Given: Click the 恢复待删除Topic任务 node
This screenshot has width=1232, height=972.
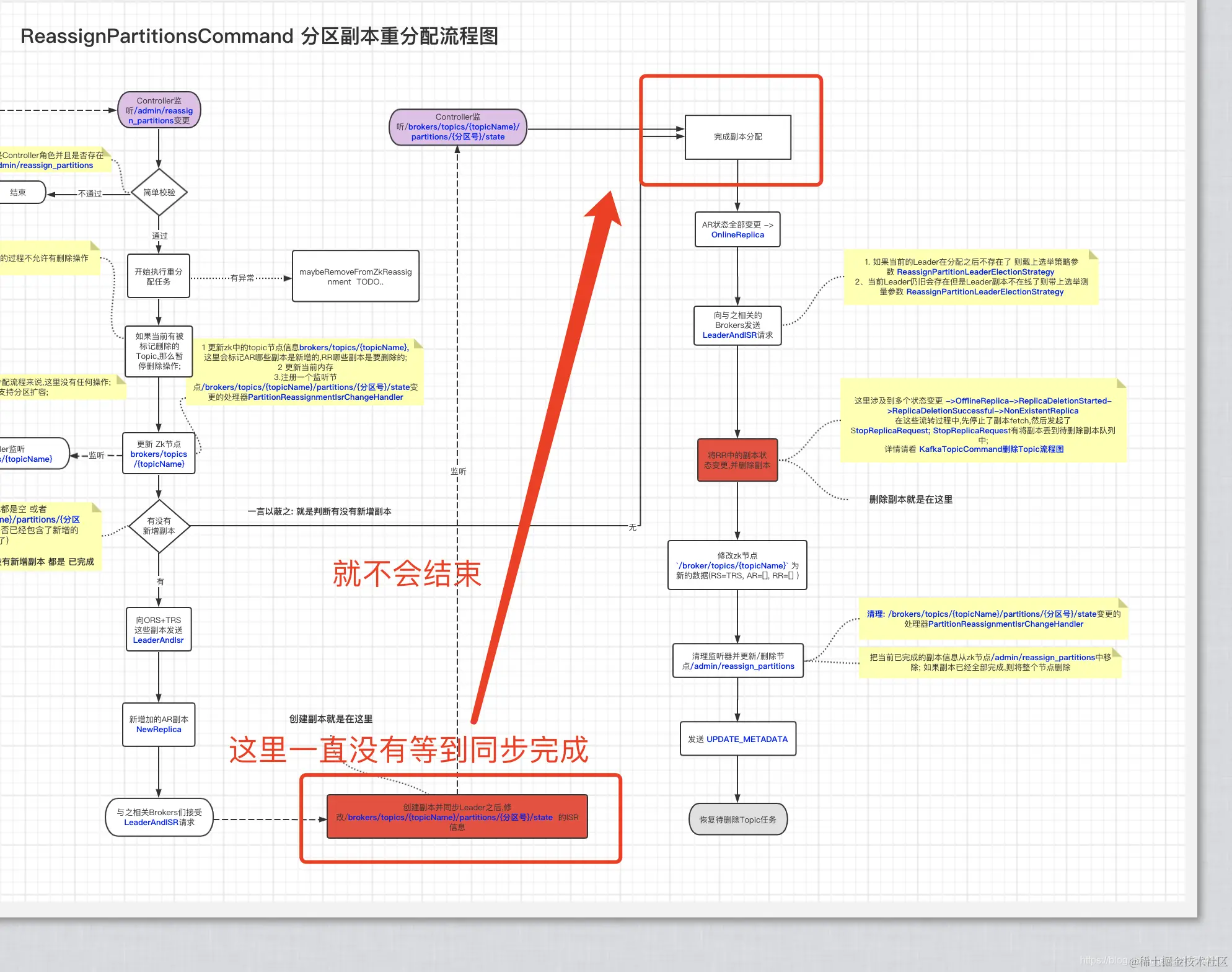Looking at the screenshot, I should point(737,819).
